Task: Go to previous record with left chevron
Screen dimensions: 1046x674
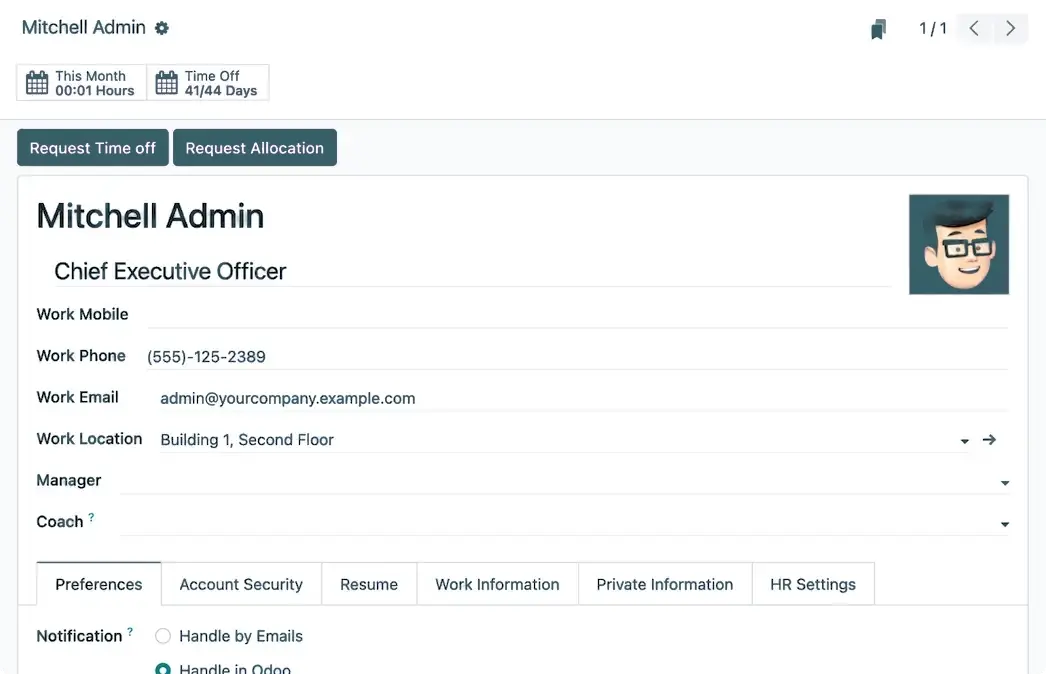Action: coord(974,29)
